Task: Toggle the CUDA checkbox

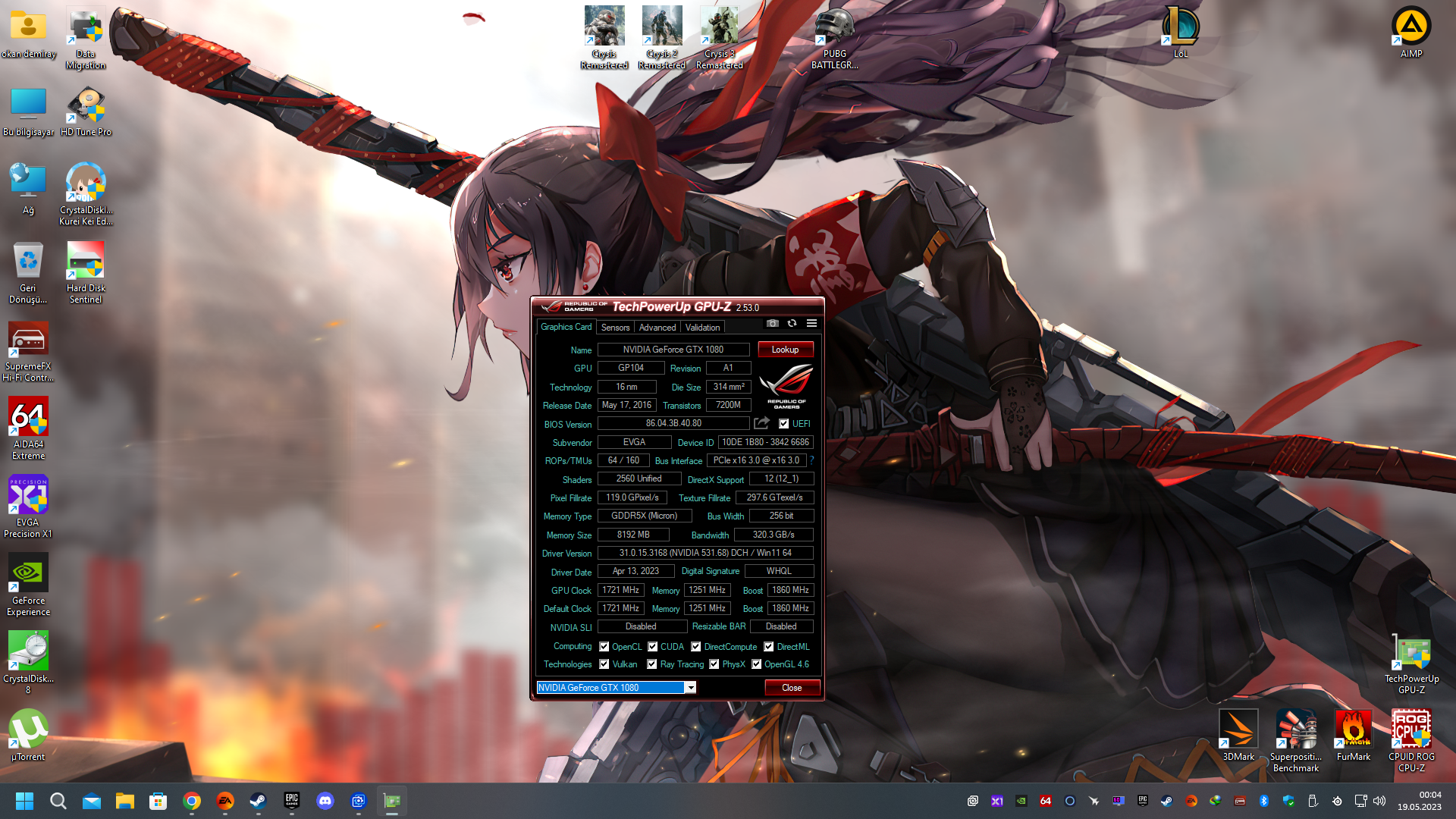Action: click(x=652, y=647)
